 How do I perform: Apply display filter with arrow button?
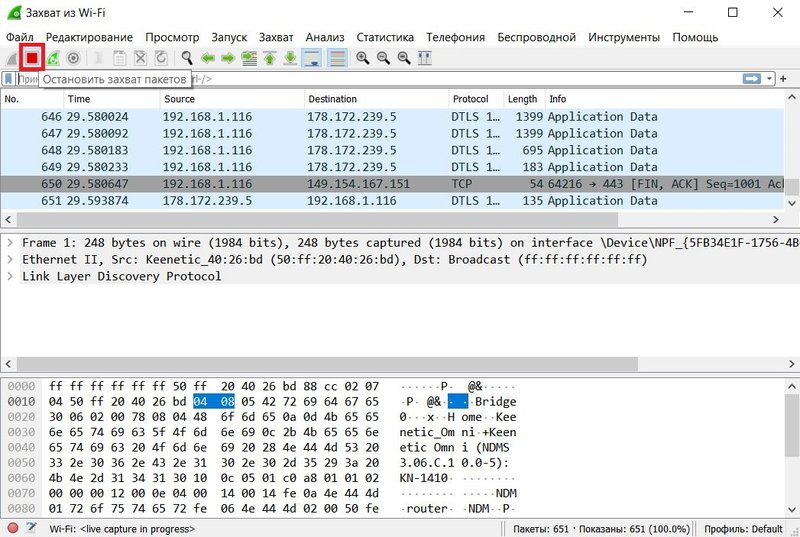[751, 79]
